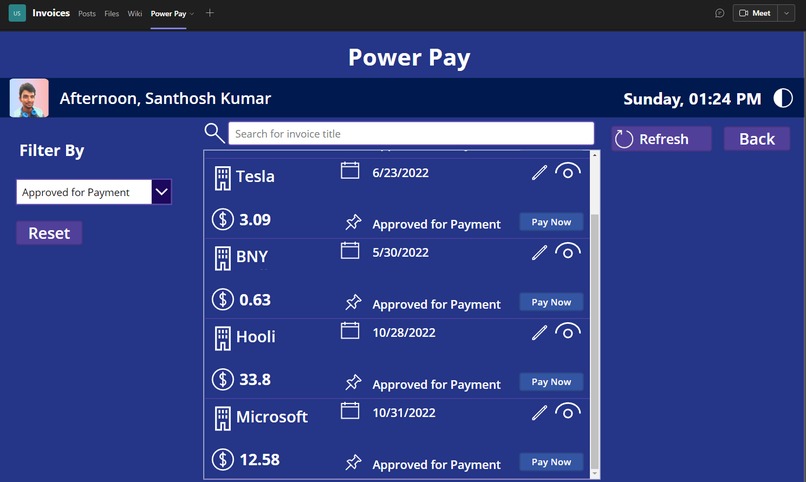Image resolution: width=806 pixels, height=482 pixels.
Task: Click the dollar icon beside 3.09
Action: pyautogui.click(x=223, y=219)
